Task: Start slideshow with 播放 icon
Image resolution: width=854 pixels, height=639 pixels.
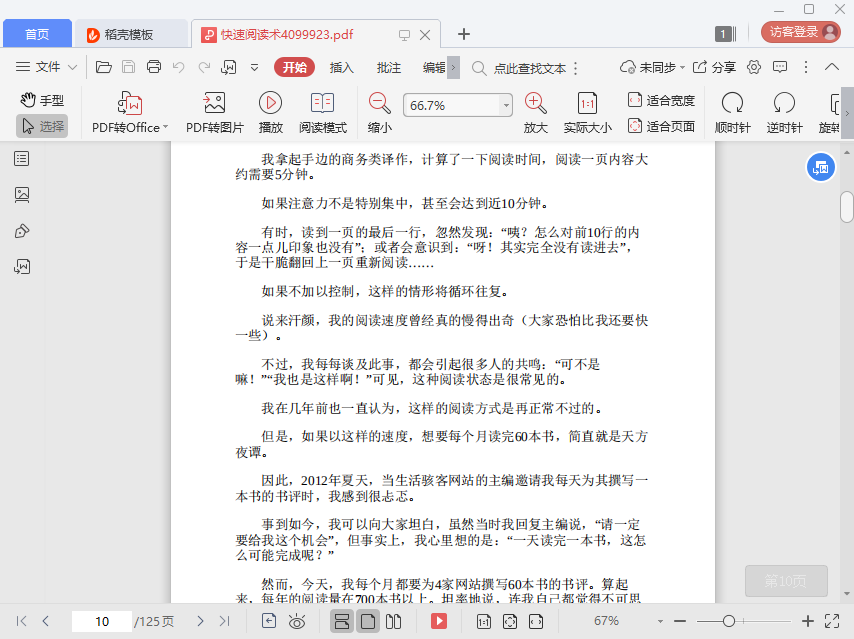Action: point(270,103)
